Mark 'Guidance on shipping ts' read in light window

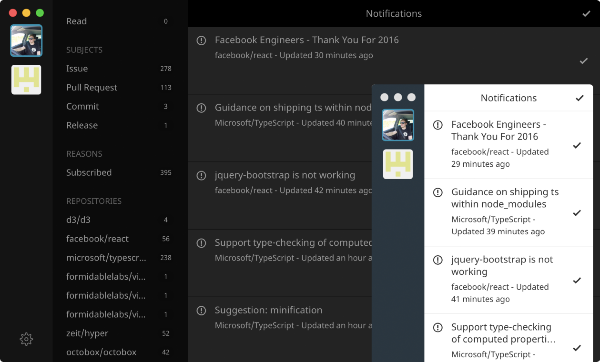577,213
